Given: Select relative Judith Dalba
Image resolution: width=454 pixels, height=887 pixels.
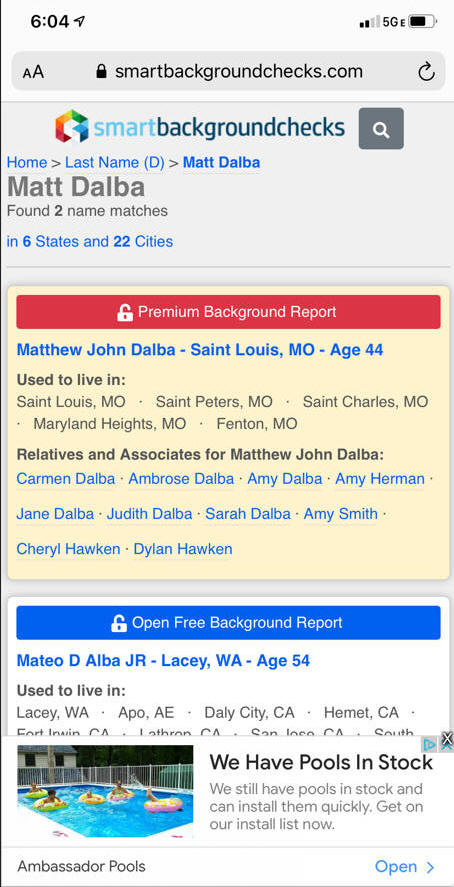Looking at the screenshot, I should [149, 514].
